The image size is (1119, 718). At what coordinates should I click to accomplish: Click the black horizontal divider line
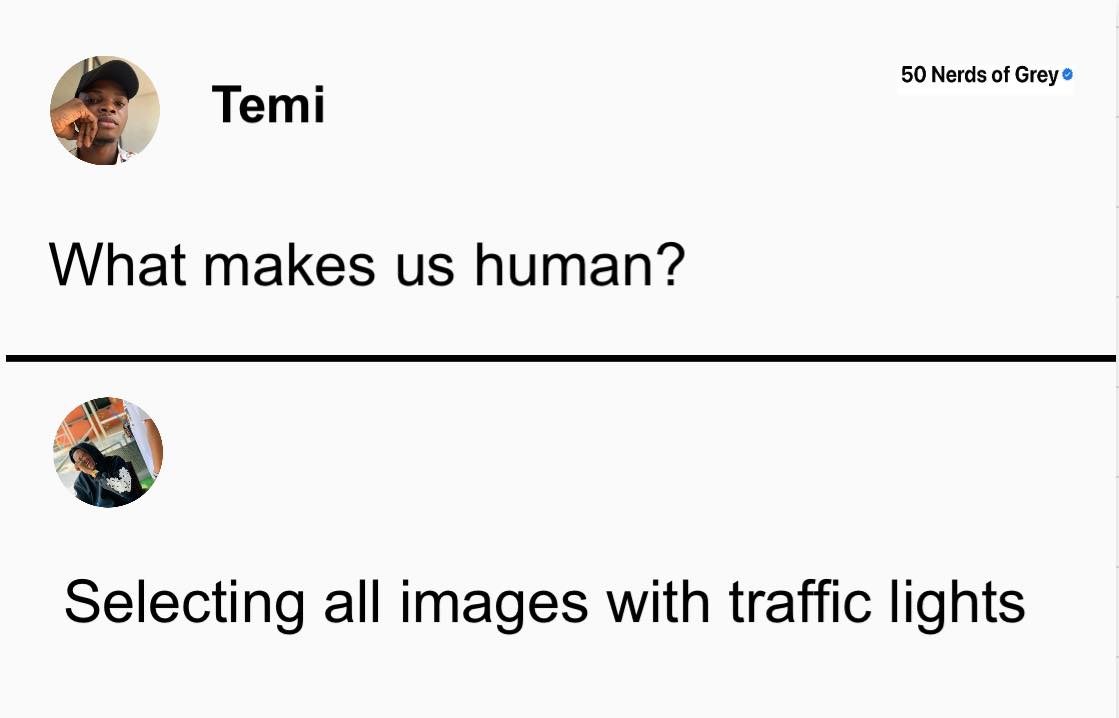click(561, 358)
